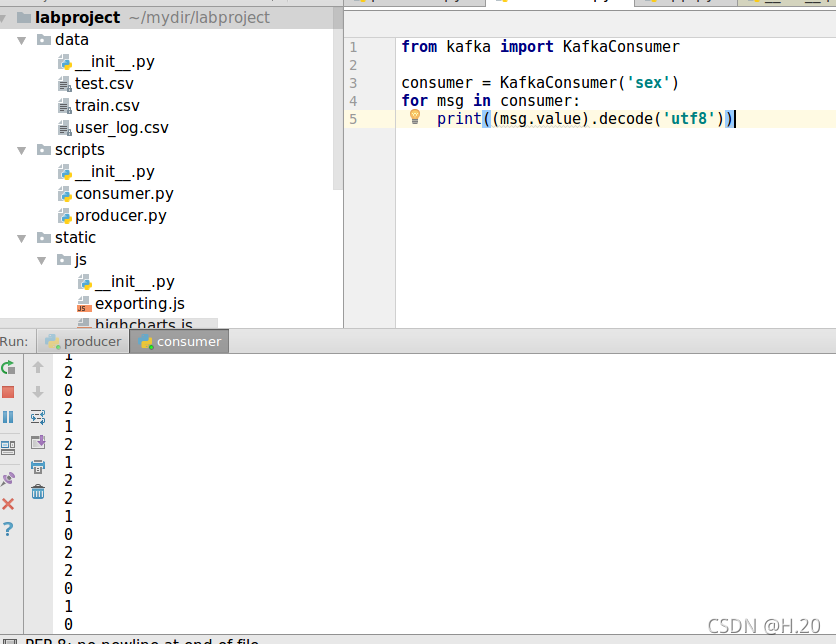Select the static folder icon
The image size is (836, 644).
pos(44,237)
